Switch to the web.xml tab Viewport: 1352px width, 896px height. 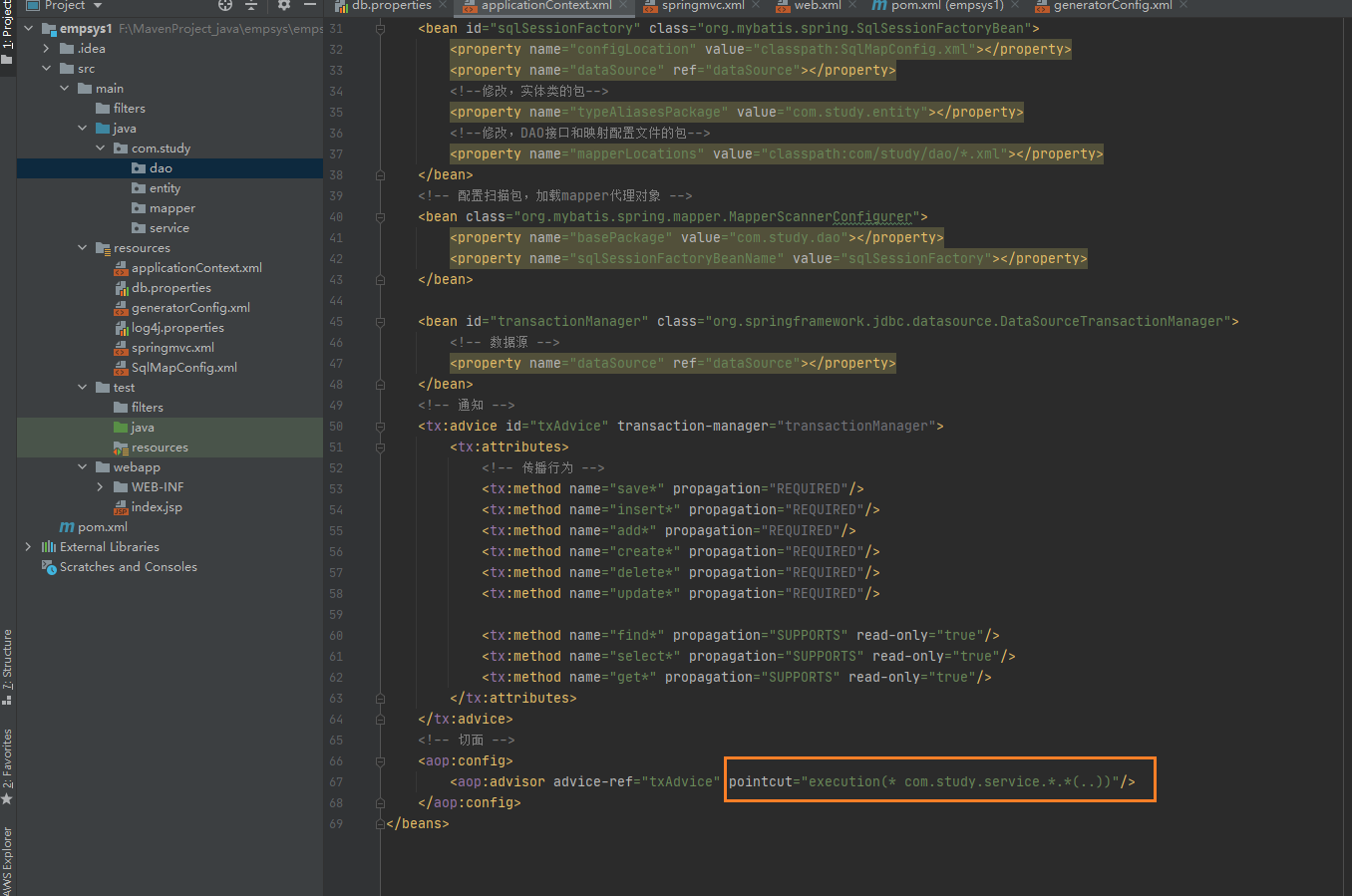[x=818, y=6]
